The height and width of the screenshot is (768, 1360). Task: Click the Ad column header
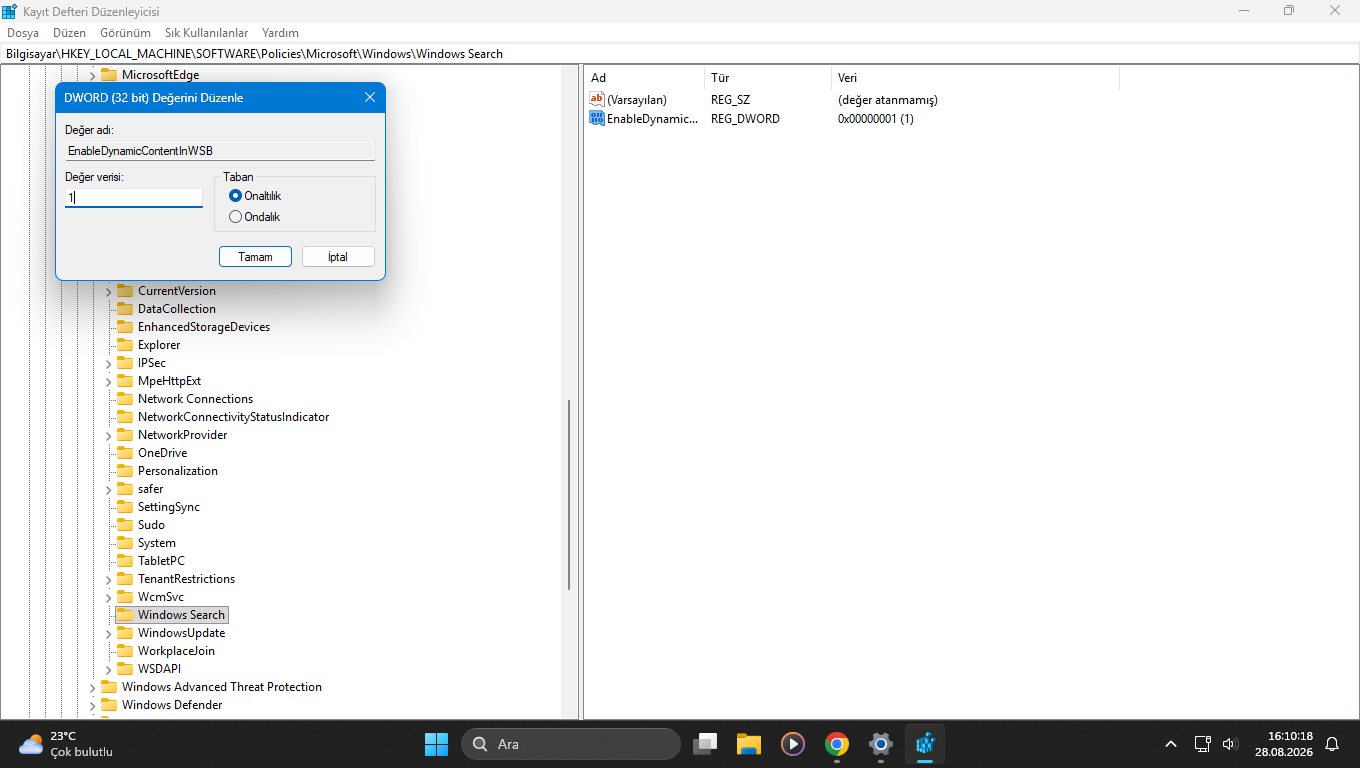644,78
